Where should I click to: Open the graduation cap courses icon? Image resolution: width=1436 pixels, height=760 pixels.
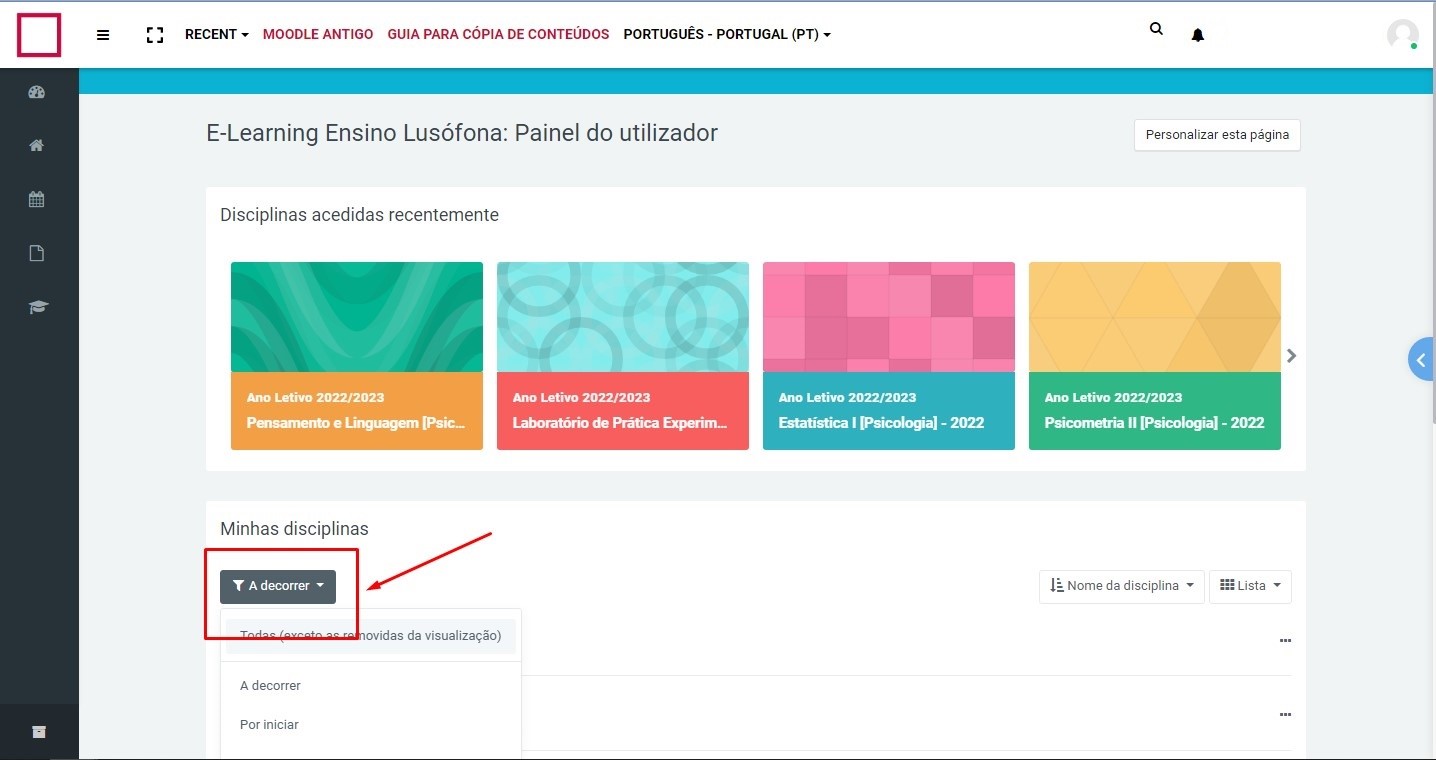pos(37,307)
